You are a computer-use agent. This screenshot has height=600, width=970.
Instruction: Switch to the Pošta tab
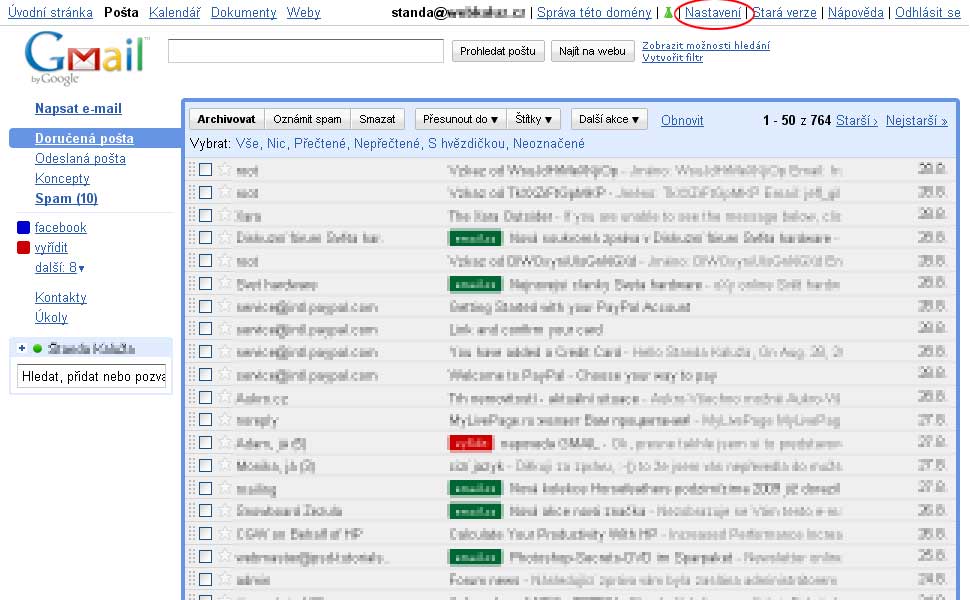[121, 12]
